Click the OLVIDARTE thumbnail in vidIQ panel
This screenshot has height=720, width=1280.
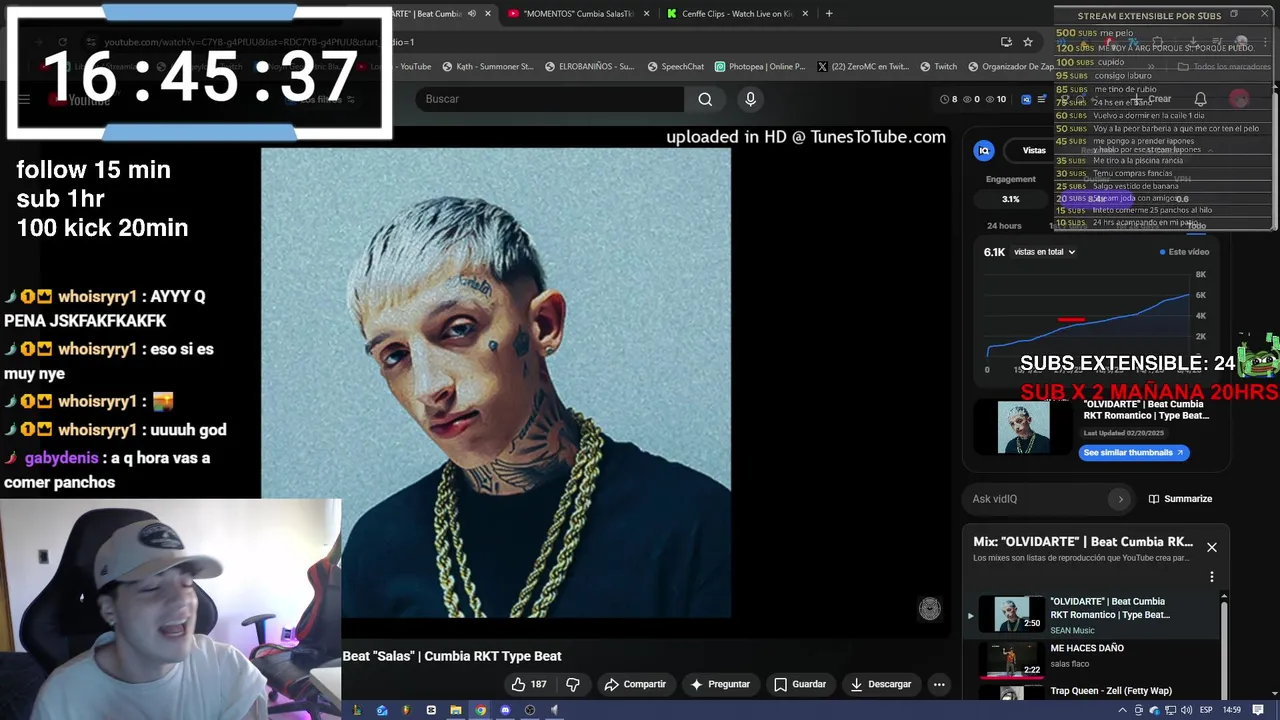tap(1023, 427)
